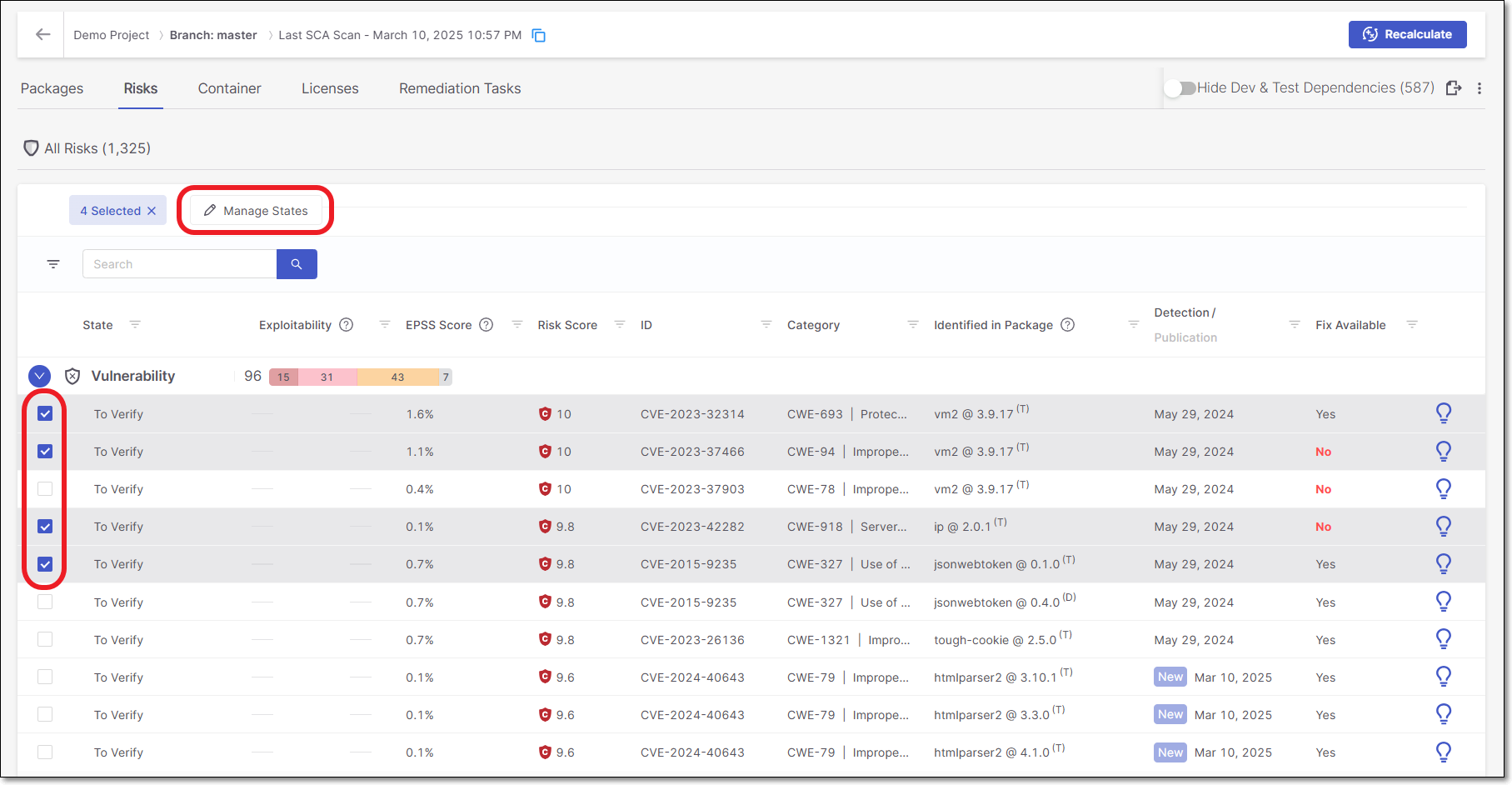
Task: Open lightbulb for htmlparser2 @ 3.10.1 row
Action: pyautogui.click(x=1444, y=677)
